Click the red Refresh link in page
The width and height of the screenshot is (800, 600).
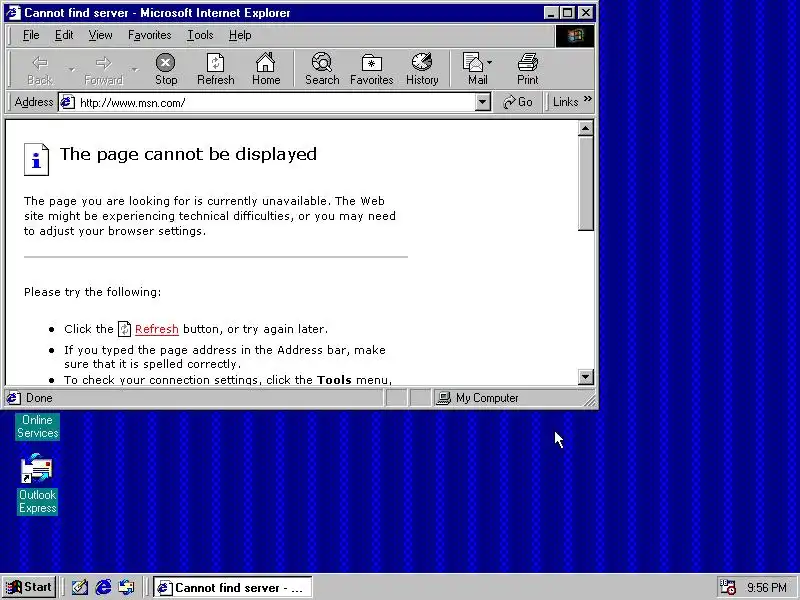coord(157,329)
